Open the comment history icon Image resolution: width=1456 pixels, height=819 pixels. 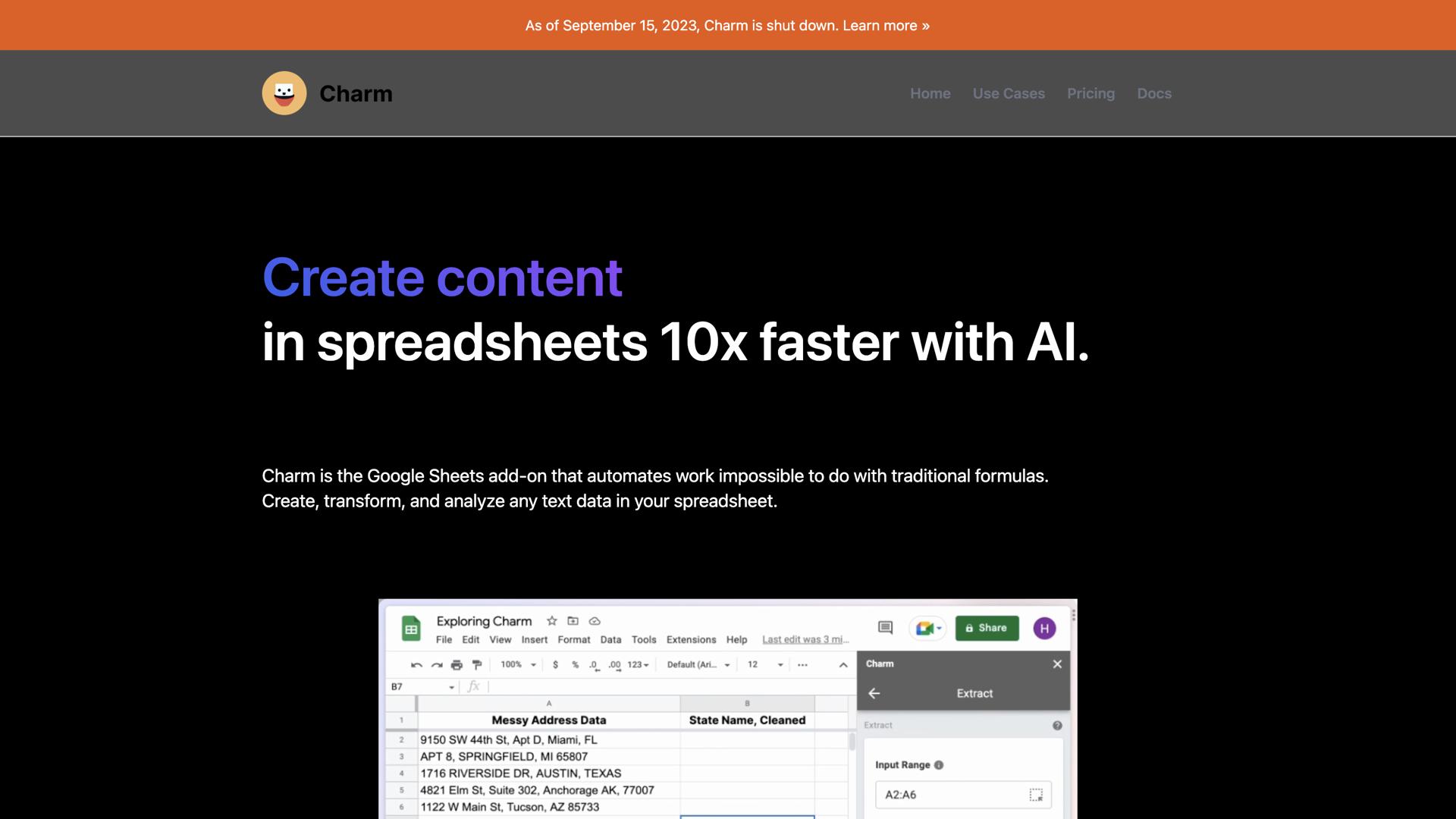click(x=885, y=628)
